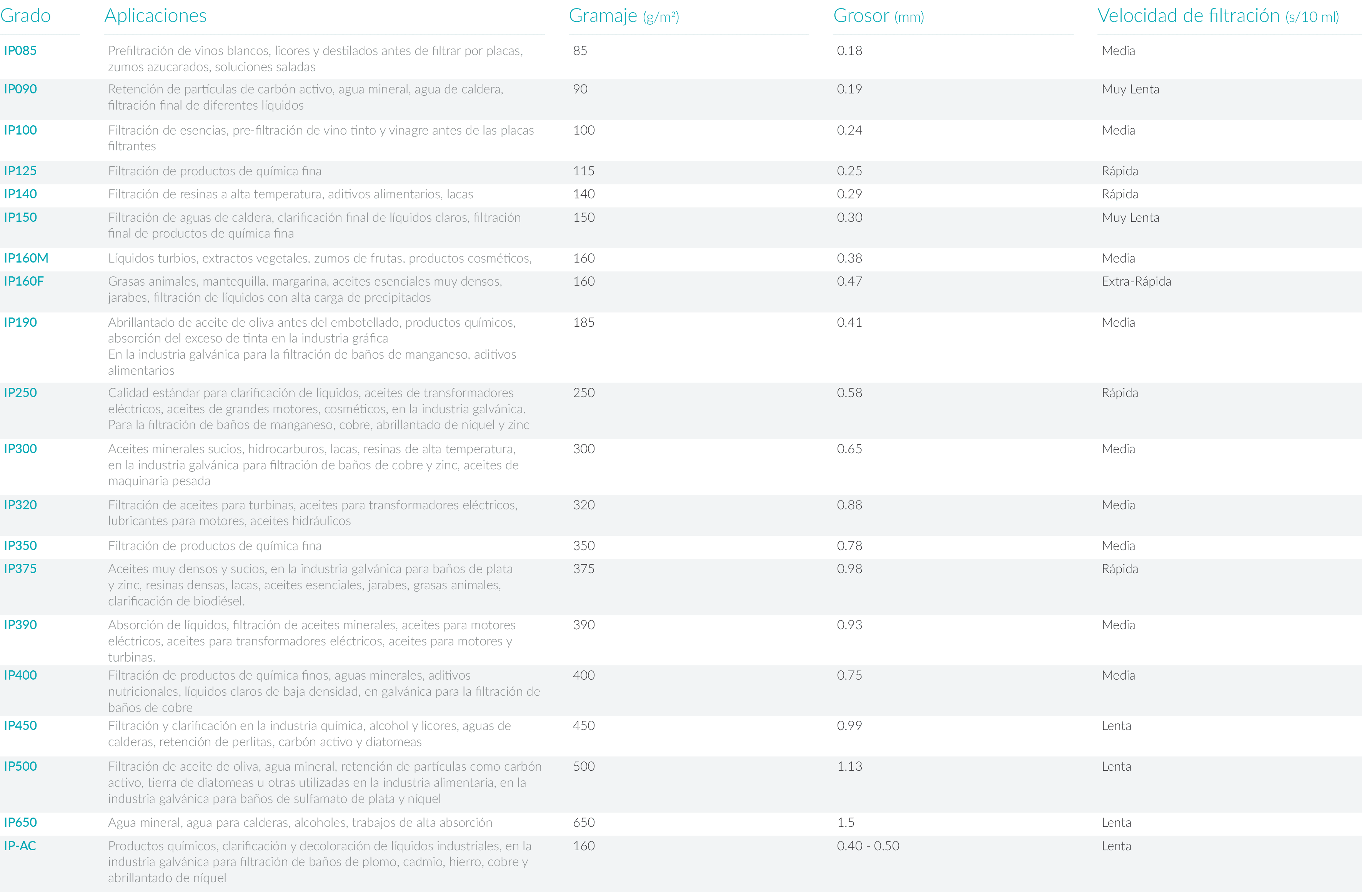Viewport: 1362px width, 896px height.
Task: Select the IP160F grade label
Action: 23,281
